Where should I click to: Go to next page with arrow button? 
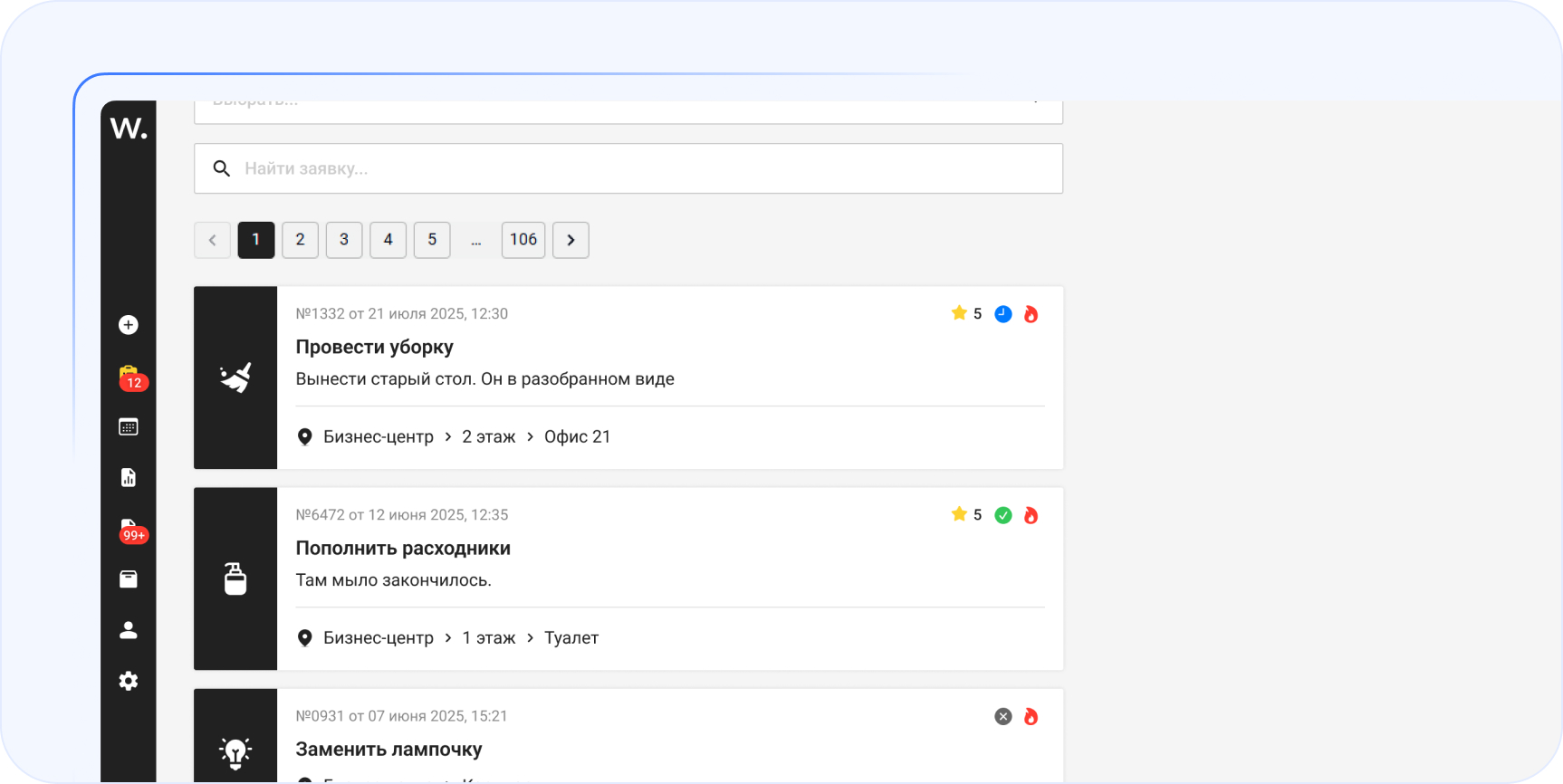[571, 240]
